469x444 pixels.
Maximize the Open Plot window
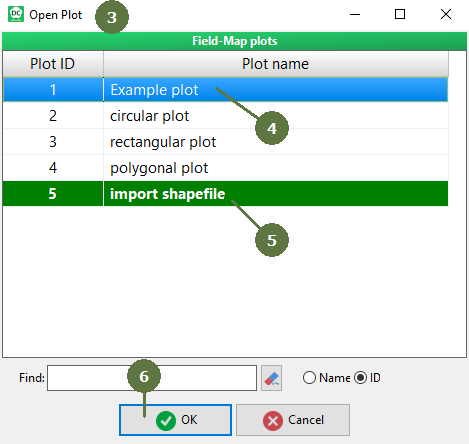[x=400, y=14]
